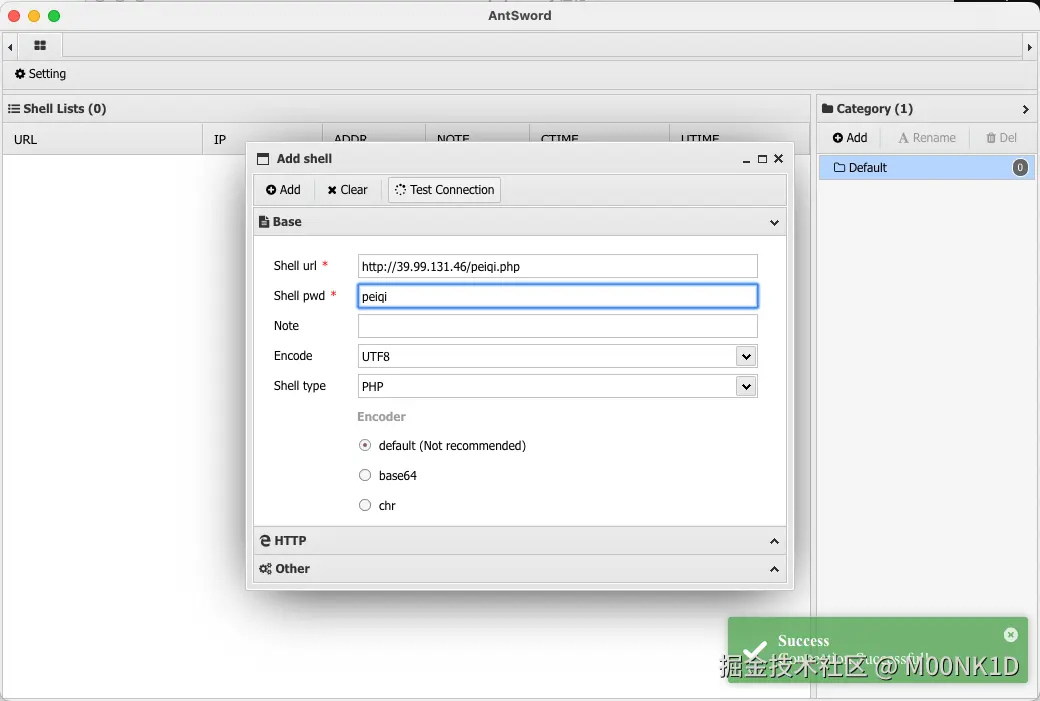Click Rename in the Category panel
Screen dimensions: 1040x701
[927, 137]
